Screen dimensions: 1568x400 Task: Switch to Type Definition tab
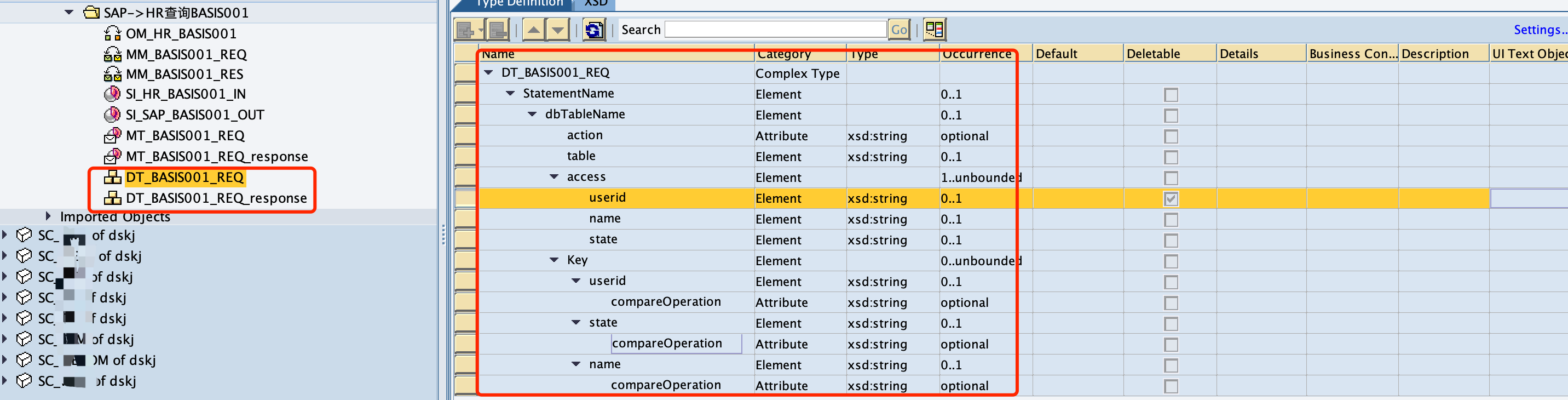[518, 4]
